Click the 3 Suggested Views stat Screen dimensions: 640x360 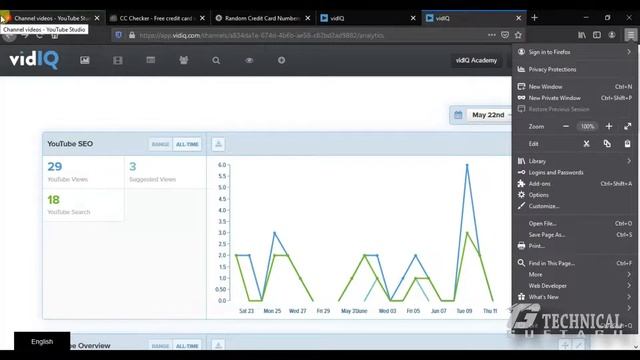165,172
